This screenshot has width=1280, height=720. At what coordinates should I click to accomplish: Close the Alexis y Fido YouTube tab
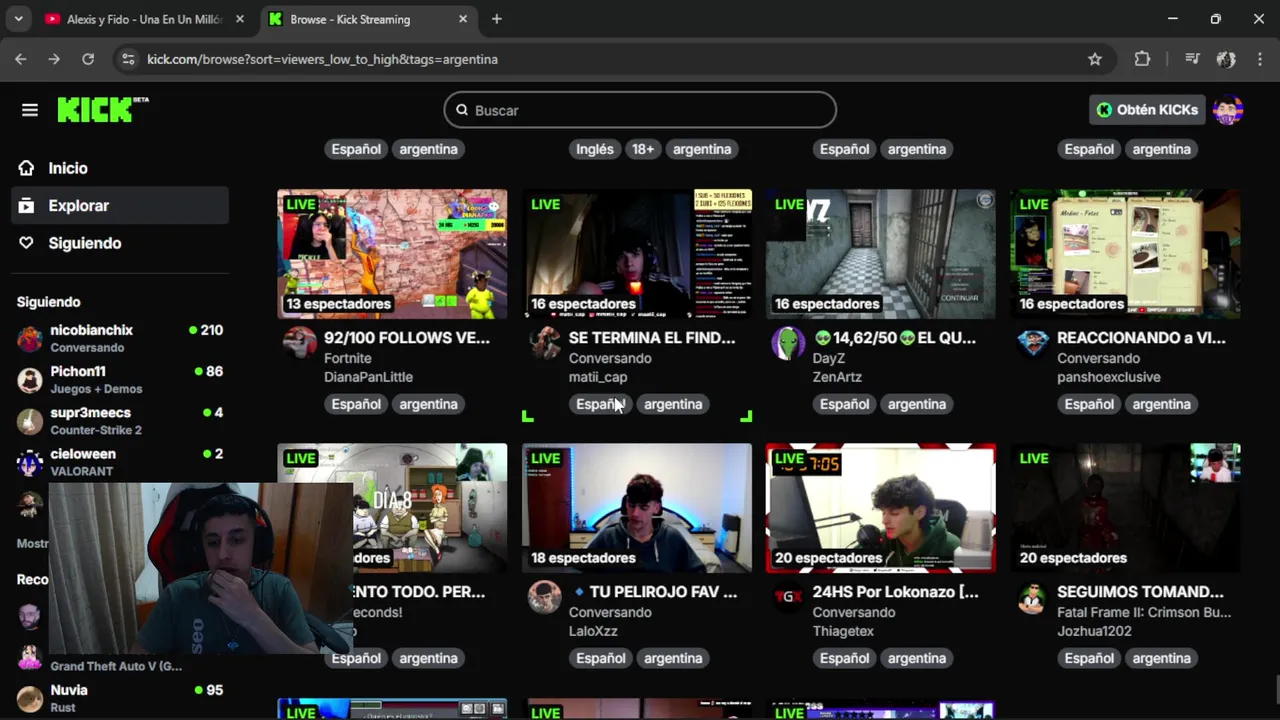[240, 19]
